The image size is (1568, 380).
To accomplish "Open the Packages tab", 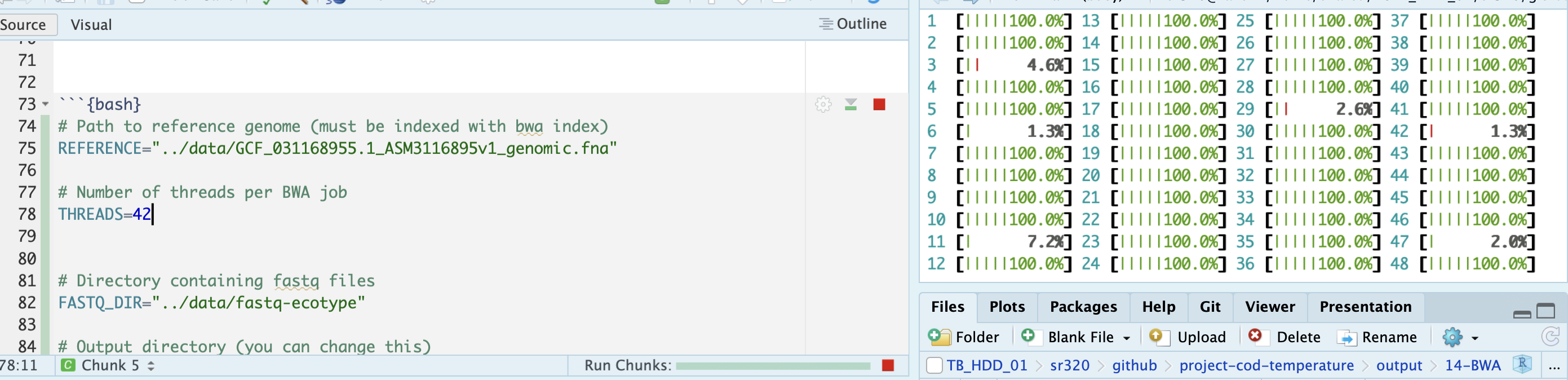I will [x=1083, y=307].
